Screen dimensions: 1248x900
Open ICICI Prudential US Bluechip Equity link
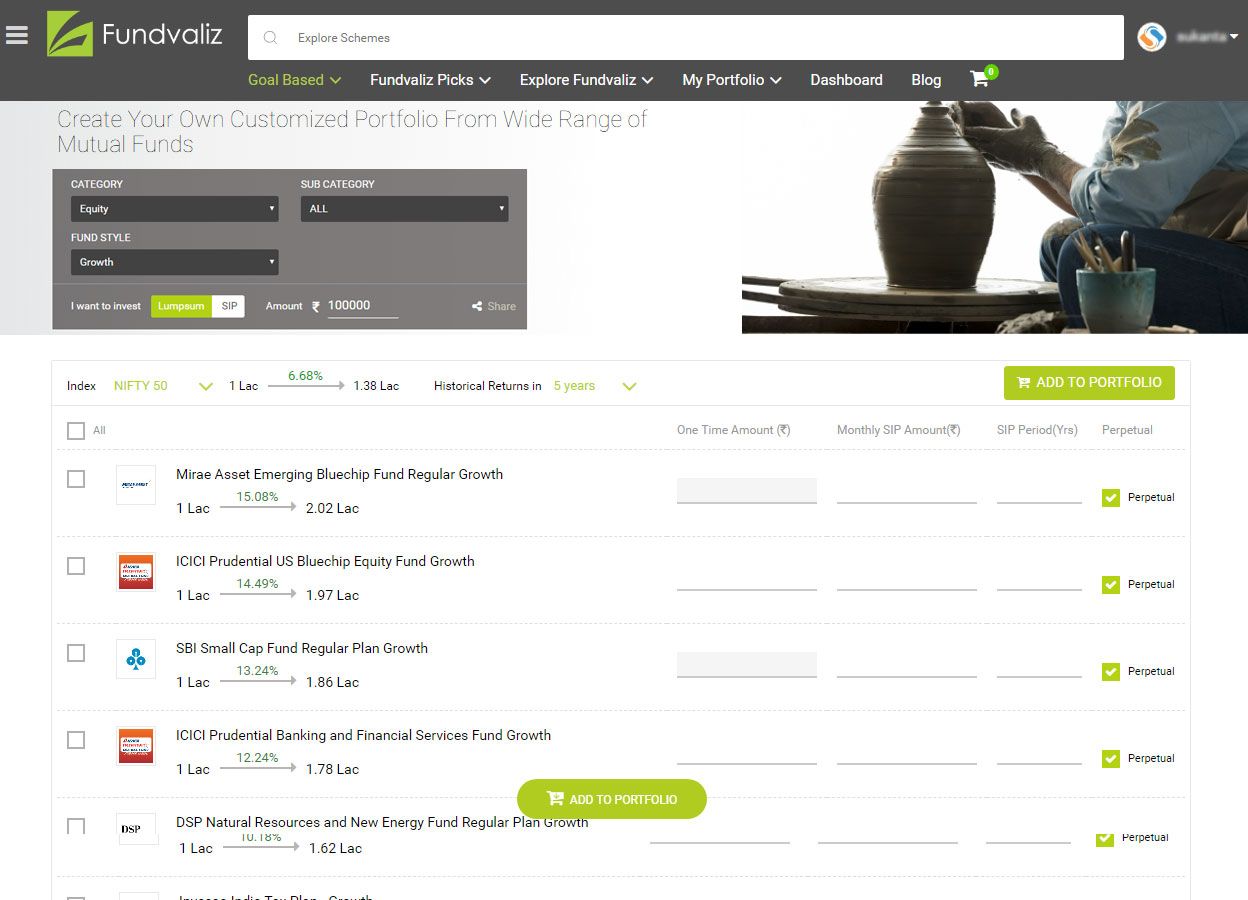coord(325,561)
